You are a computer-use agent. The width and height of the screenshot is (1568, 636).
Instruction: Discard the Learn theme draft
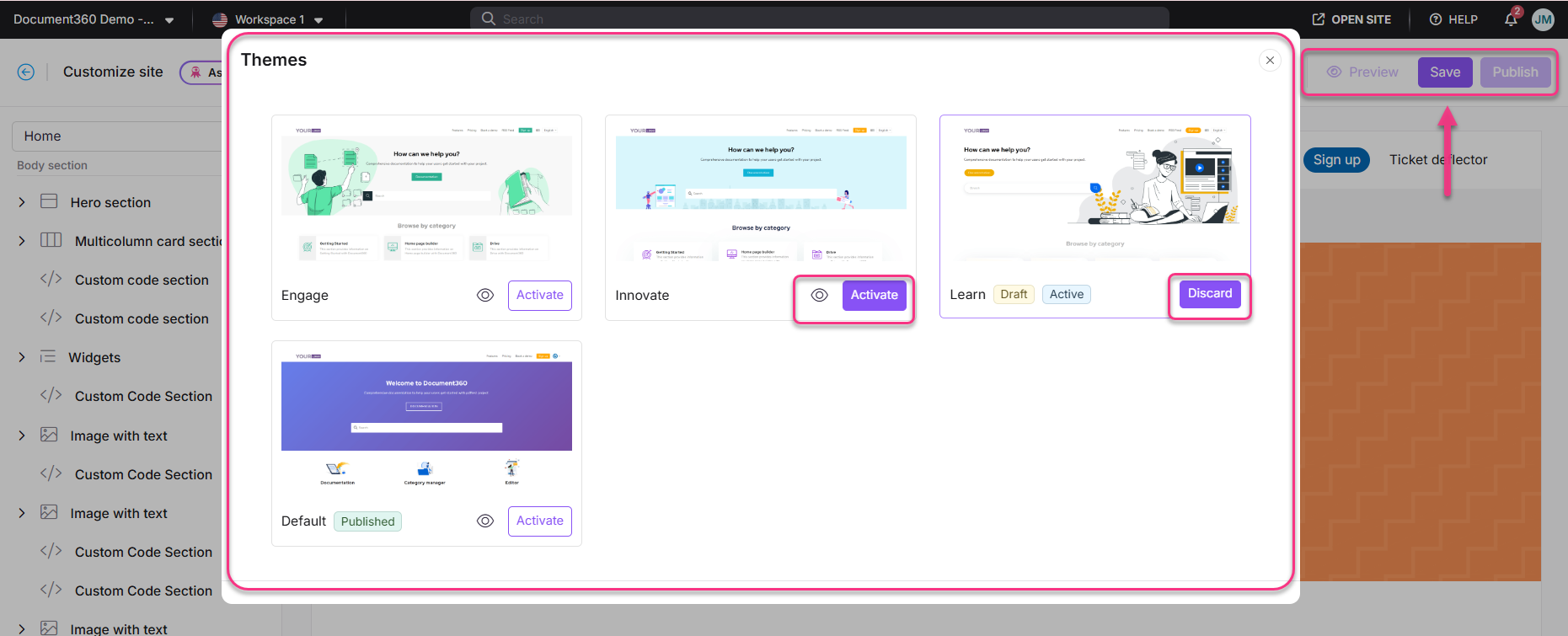pyautogui.click(x=1210, y=293)
